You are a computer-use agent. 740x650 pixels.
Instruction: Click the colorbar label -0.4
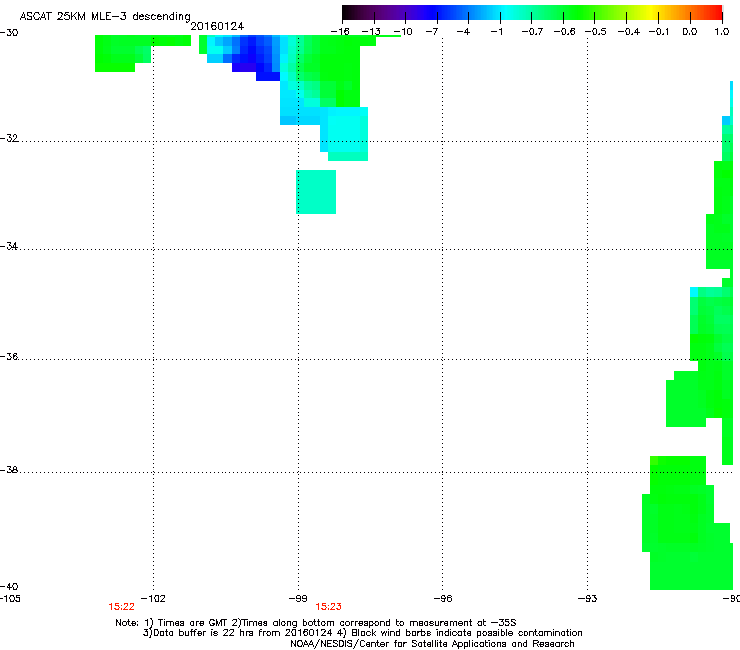(629, 32)
